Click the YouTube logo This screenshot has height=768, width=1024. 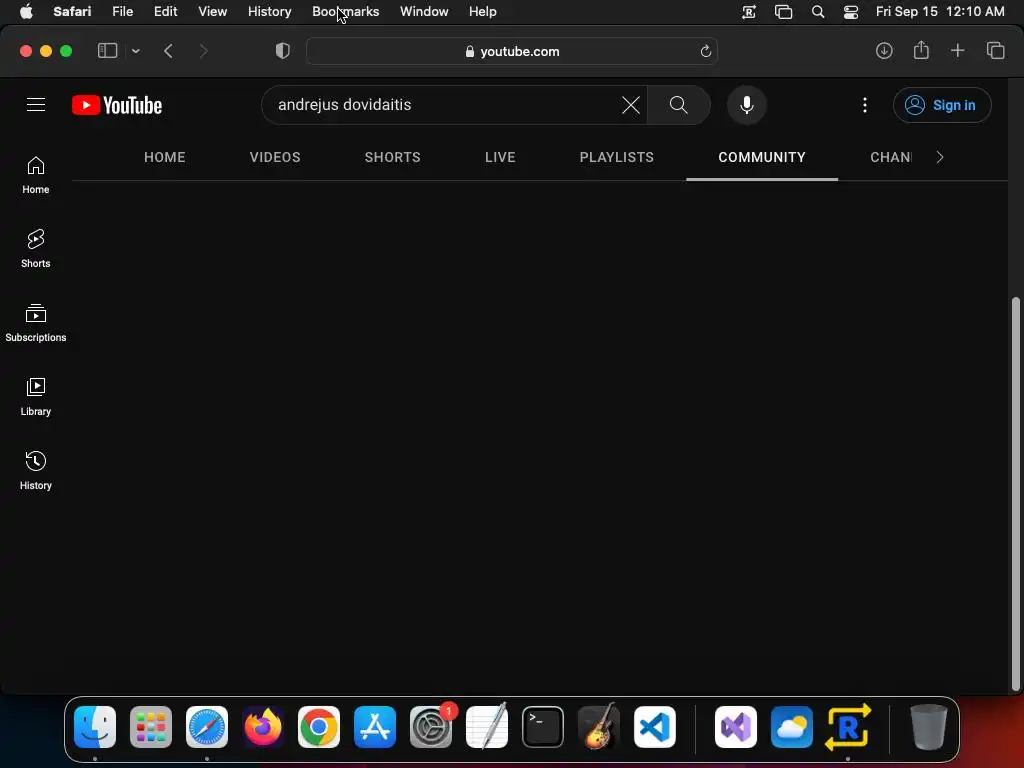tap(117, 105)
